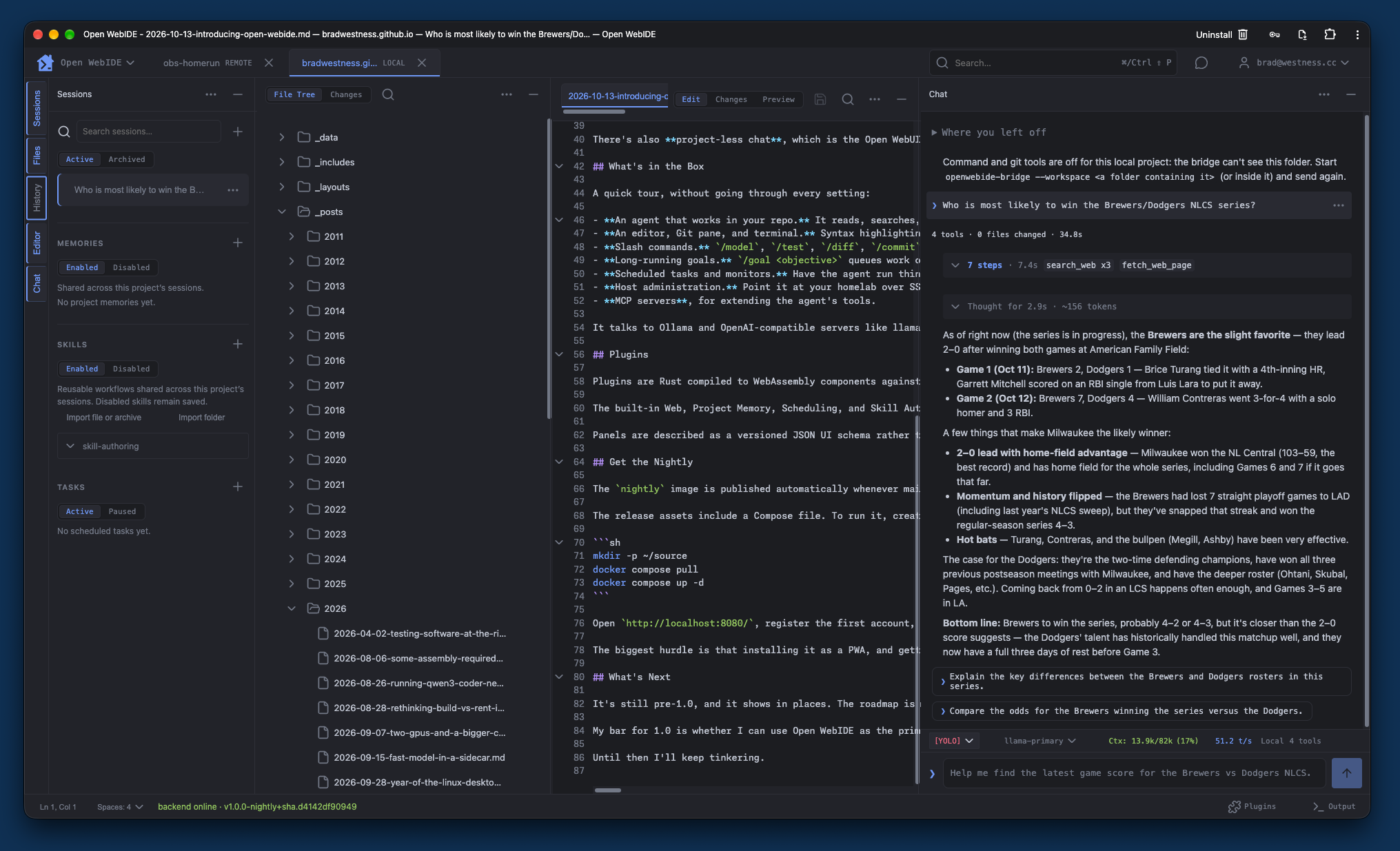This screenshot has width=1400, height=851.
Task: Add a new memory with the plus icon
Action: tap(238, 243)
